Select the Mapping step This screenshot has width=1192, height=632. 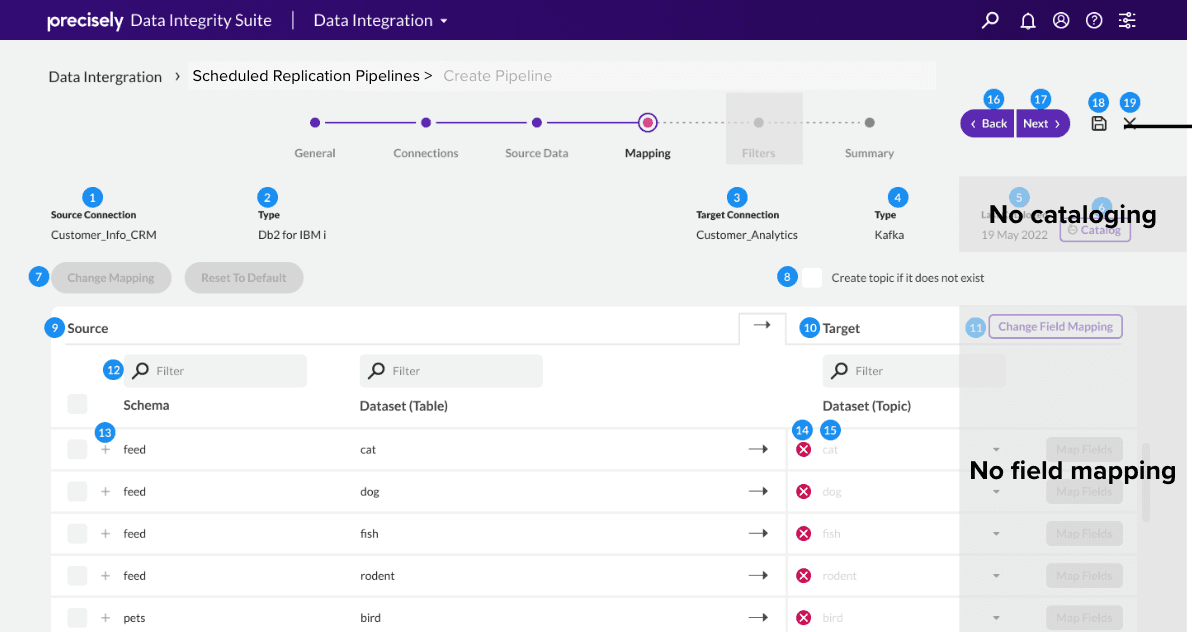[x=648, y=122]
